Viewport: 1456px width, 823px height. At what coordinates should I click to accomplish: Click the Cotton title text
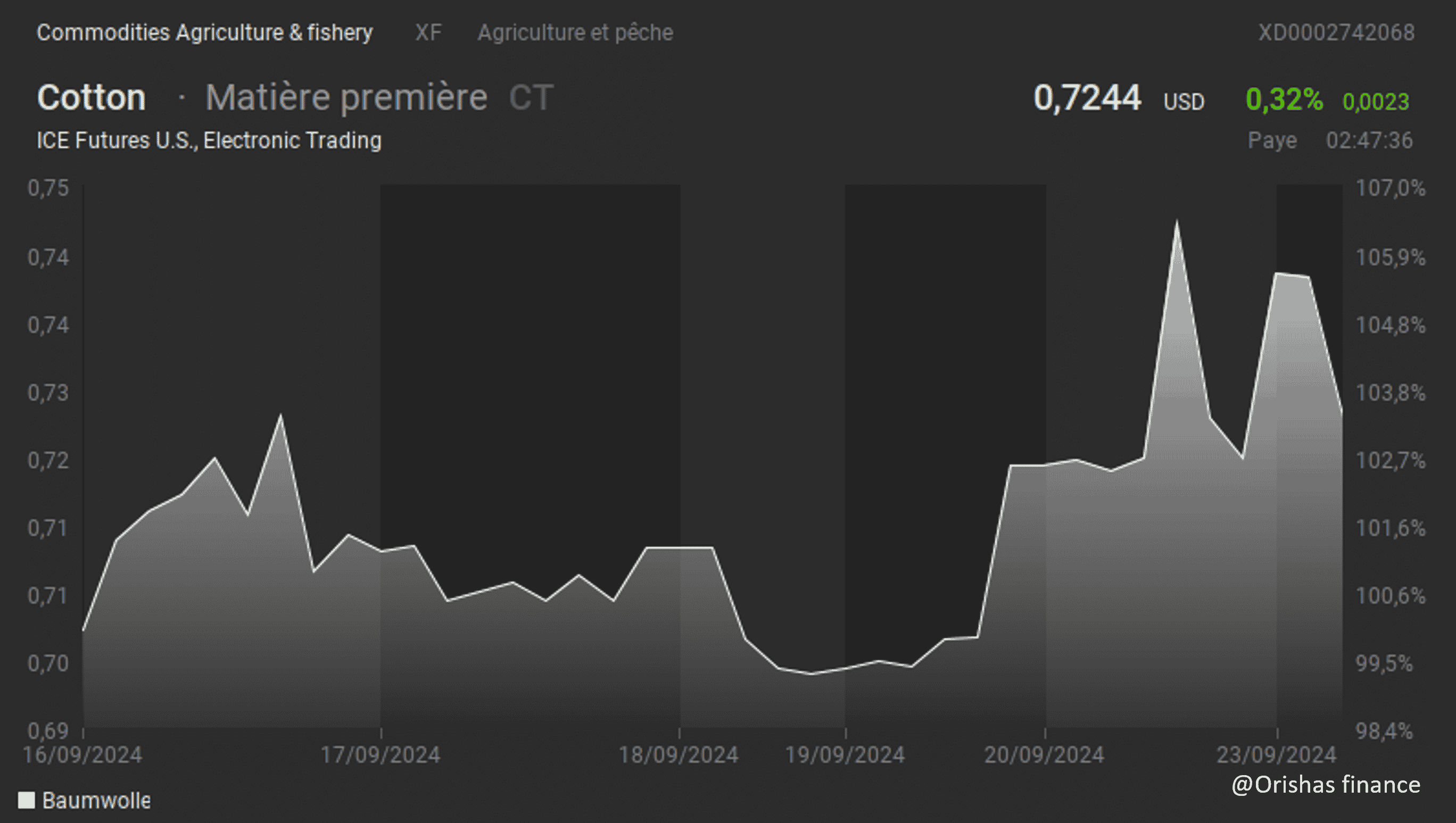(92, 97)
